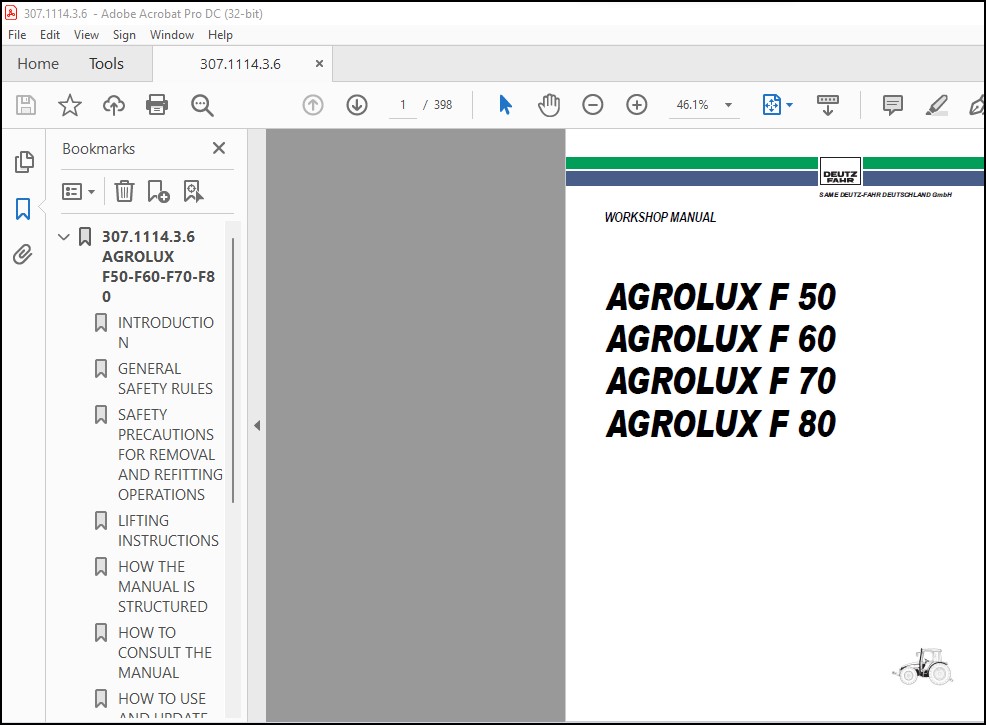Viewport: 986px width, 725px height.
Task: Zoom out with minus button
Action: coord(592,105)
